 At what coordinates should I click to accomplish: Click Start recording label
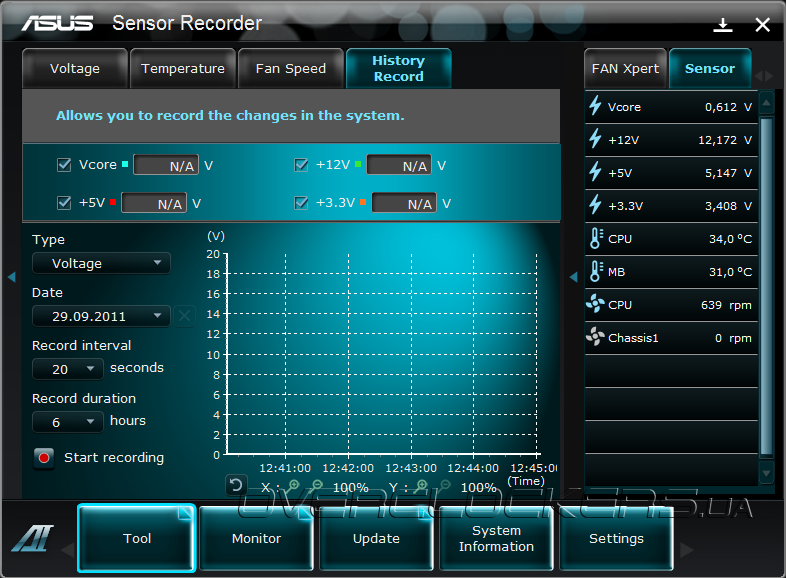[x=114, y=458]
